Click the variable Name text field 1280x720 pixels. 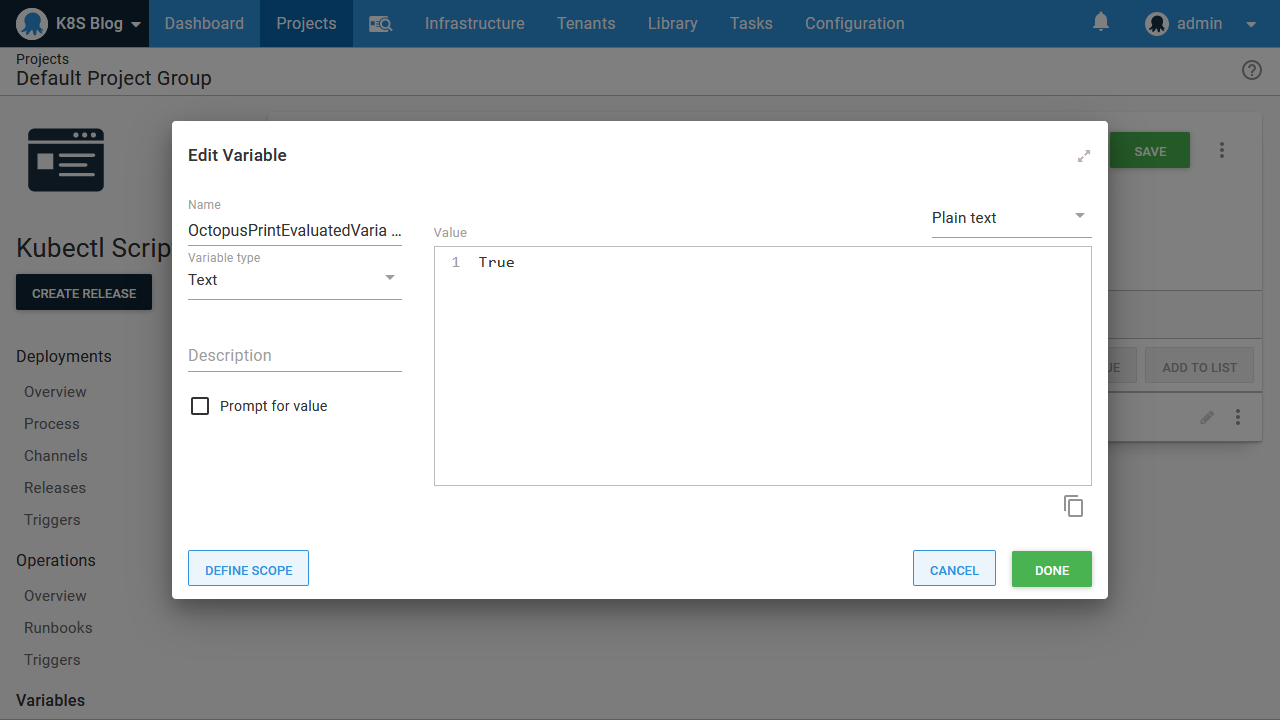294,230
